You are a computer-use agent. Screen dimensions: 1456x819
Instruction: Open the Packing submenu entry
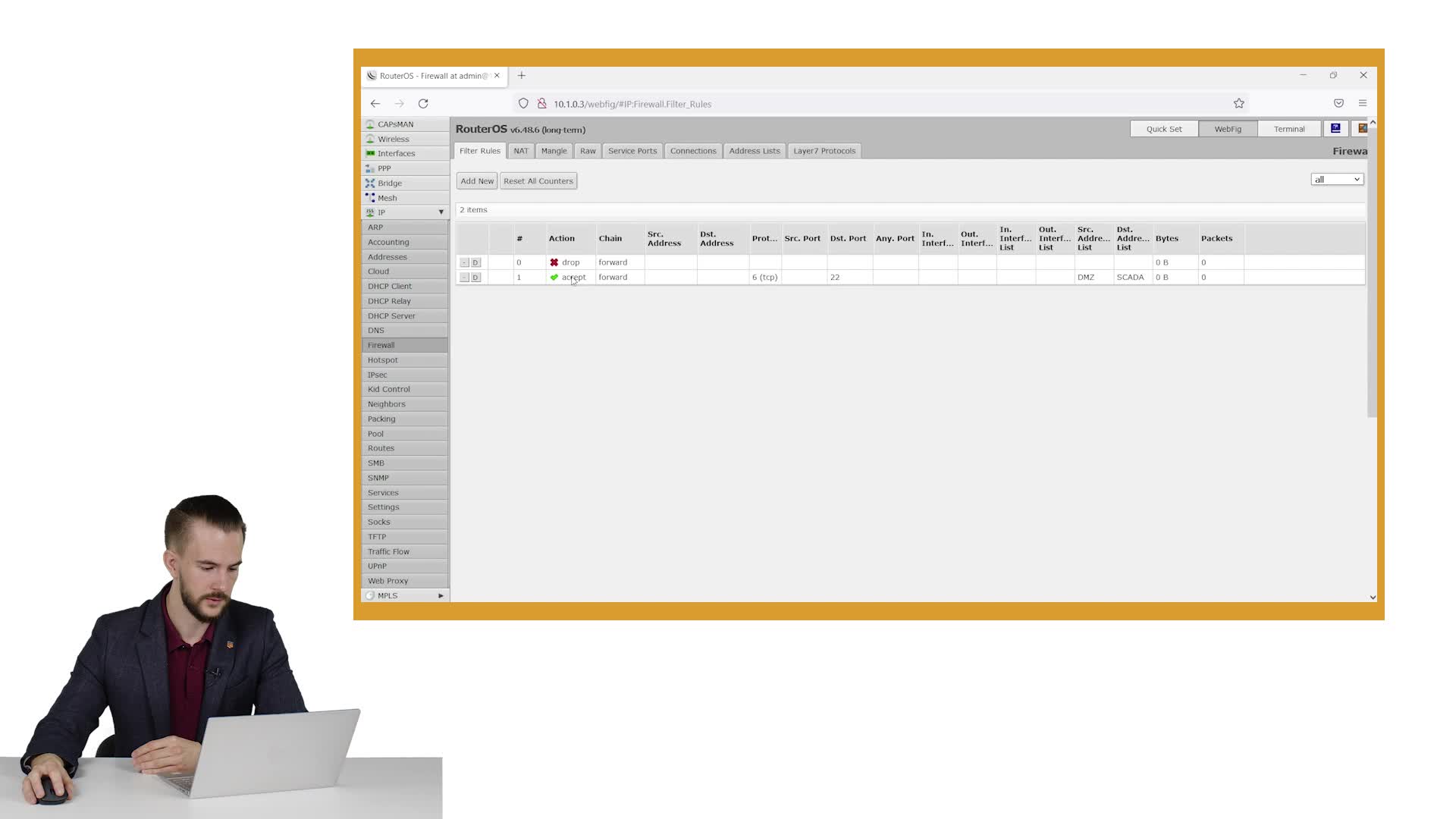tap(405, 419)
